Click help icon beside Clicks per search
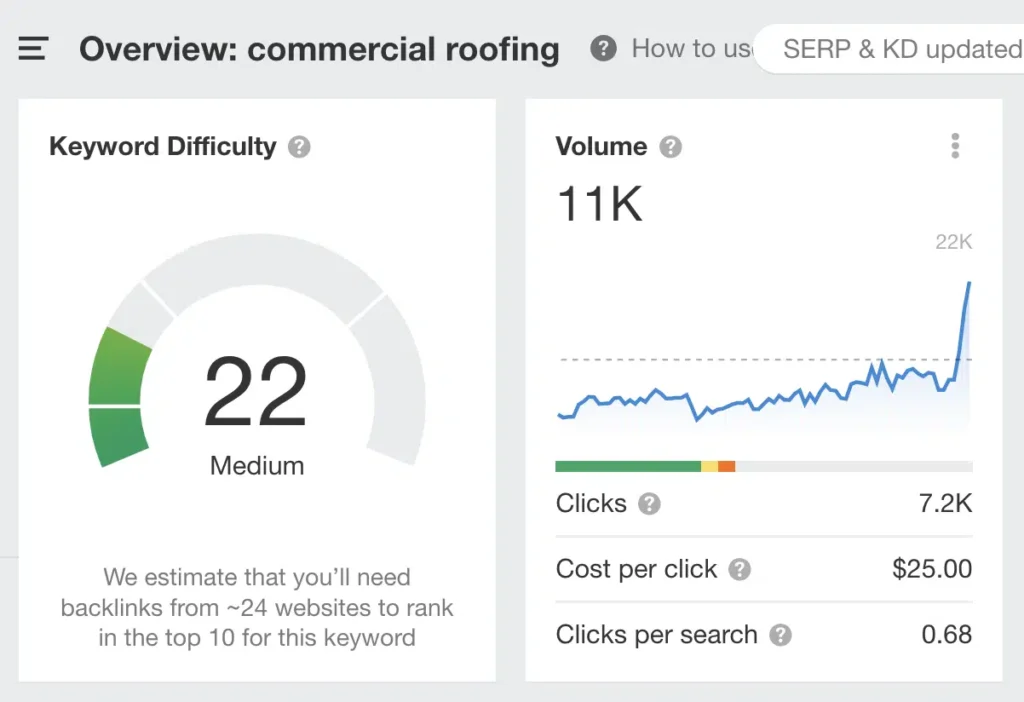The width and height of the screenshot is (1024, 702). pos(780,635)
